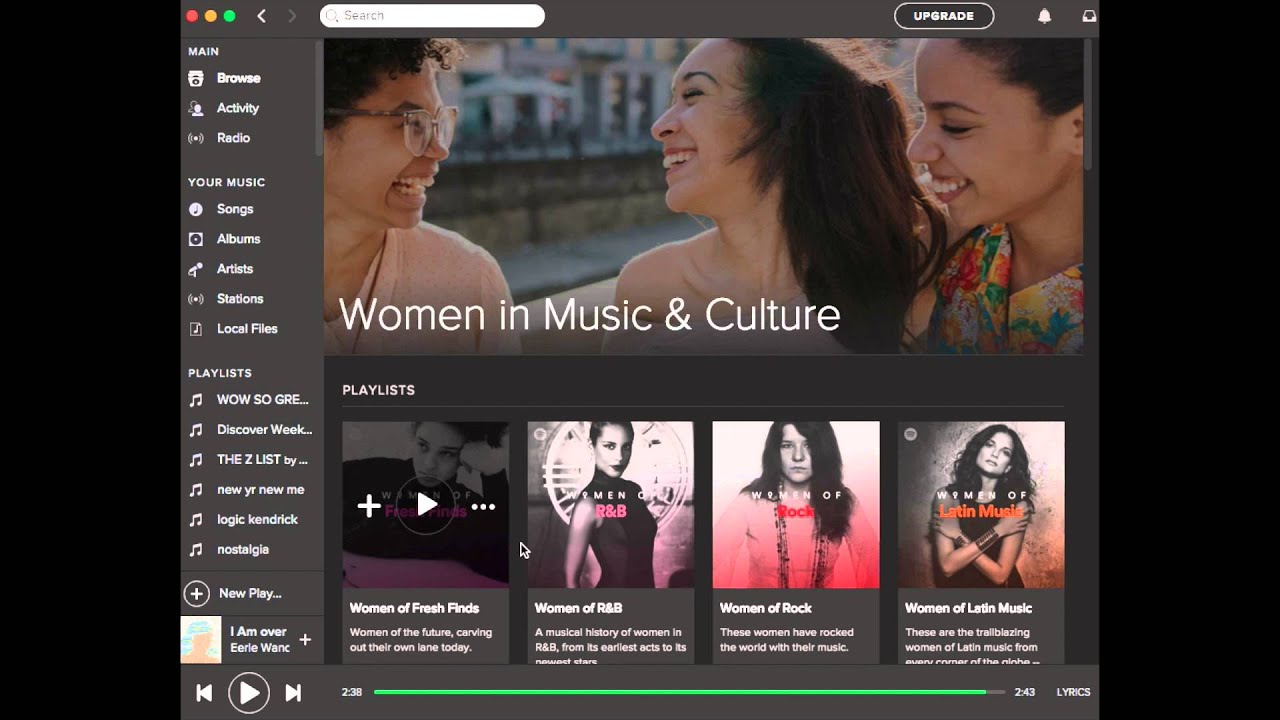Open the Women of Latin Music cover
The width and height of the screenshot is (1280, 720).
(981, 505)
